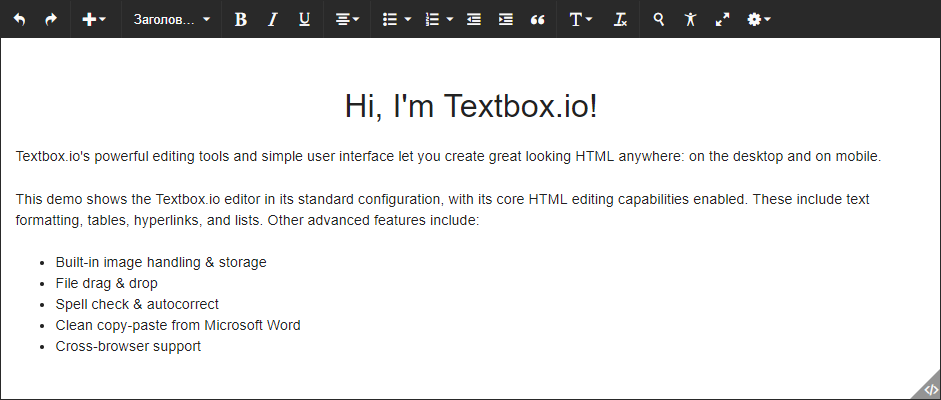Apply bulleted list formatting
941x400 pixels.
click(x=391, y=19)
